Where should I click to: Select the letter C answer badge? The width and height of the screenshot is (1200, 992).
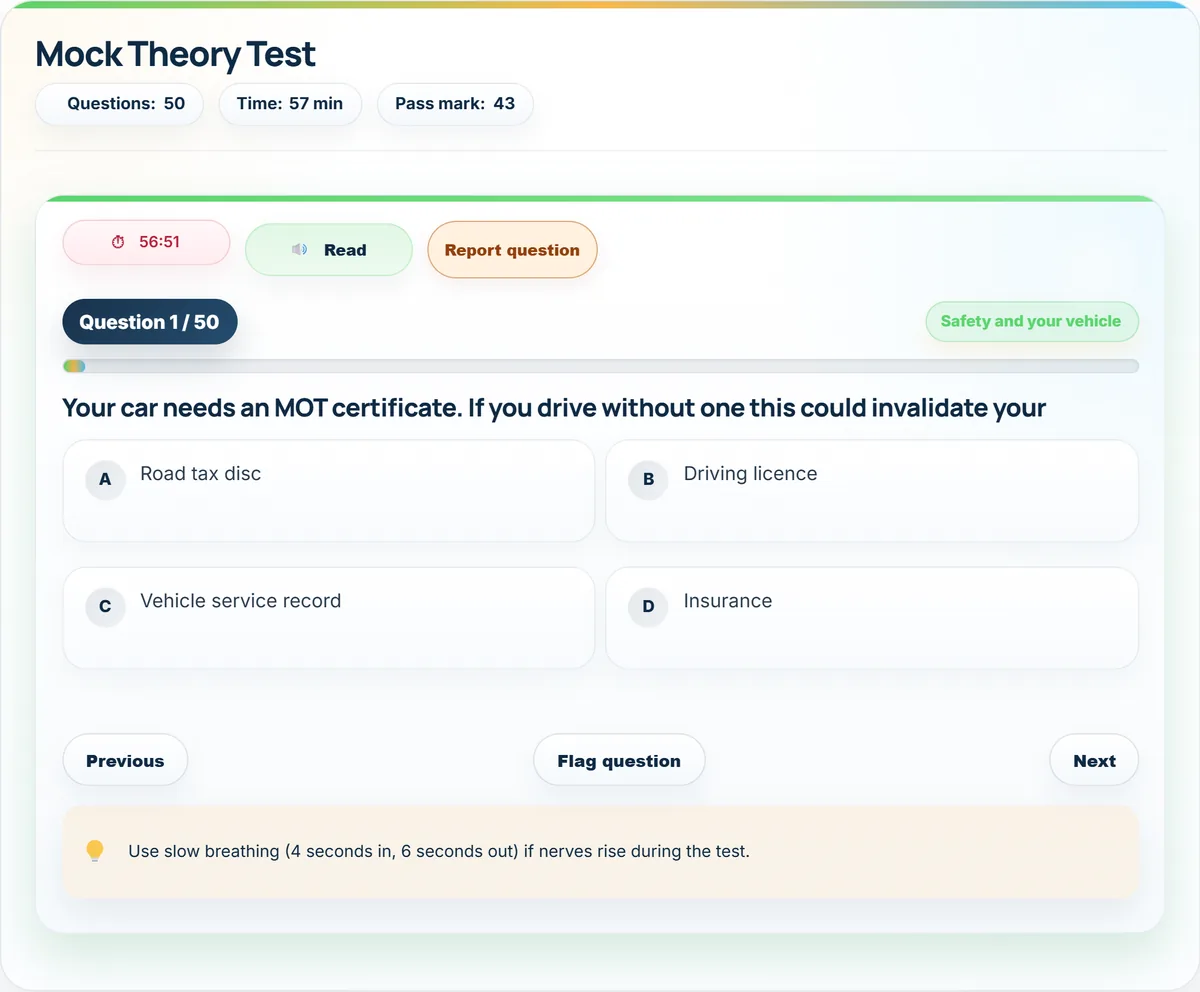click(105, 607)
